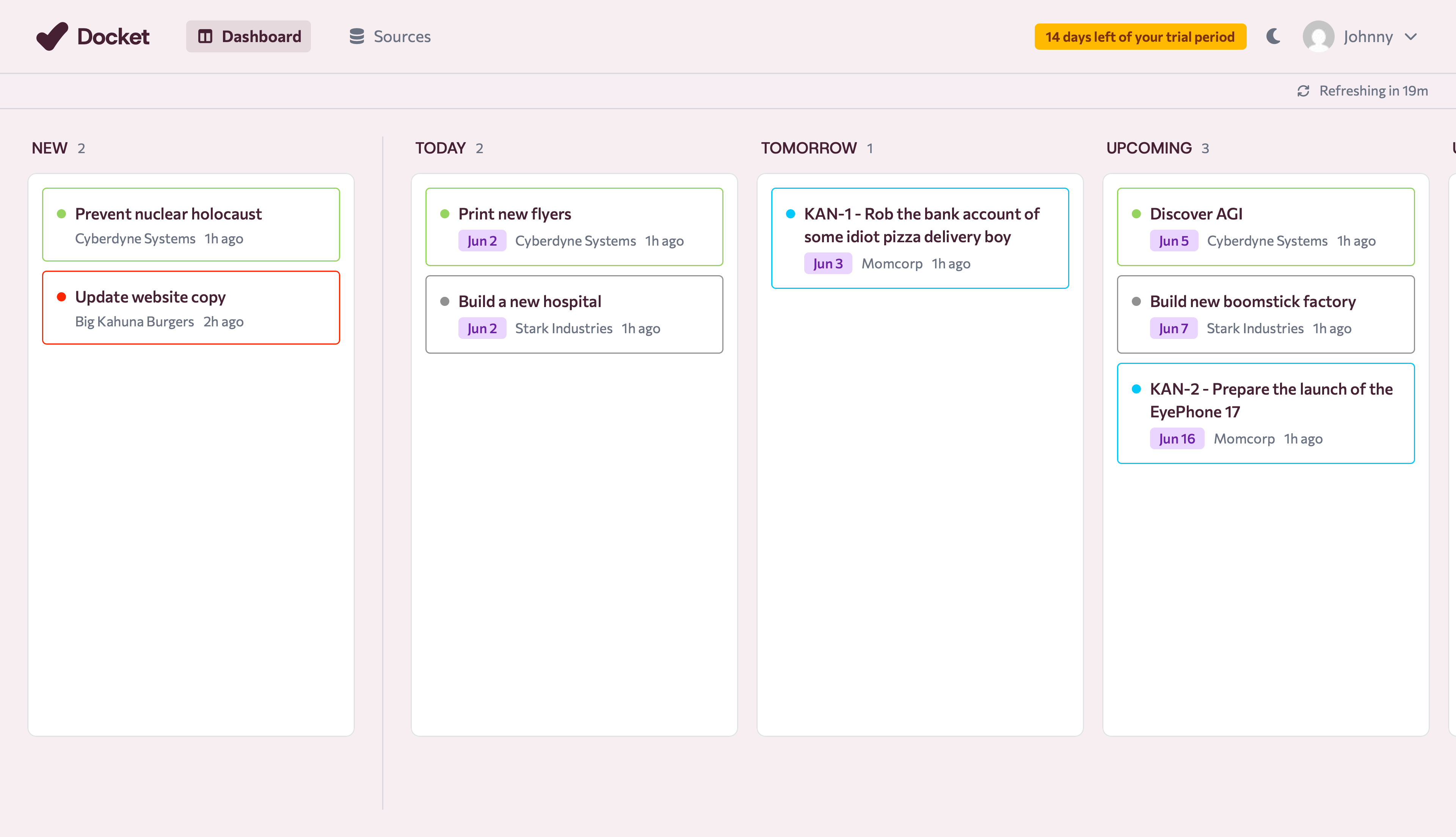
Task: Click 'Big Kahuna Burgers' source label
Action: pos(135,321)
